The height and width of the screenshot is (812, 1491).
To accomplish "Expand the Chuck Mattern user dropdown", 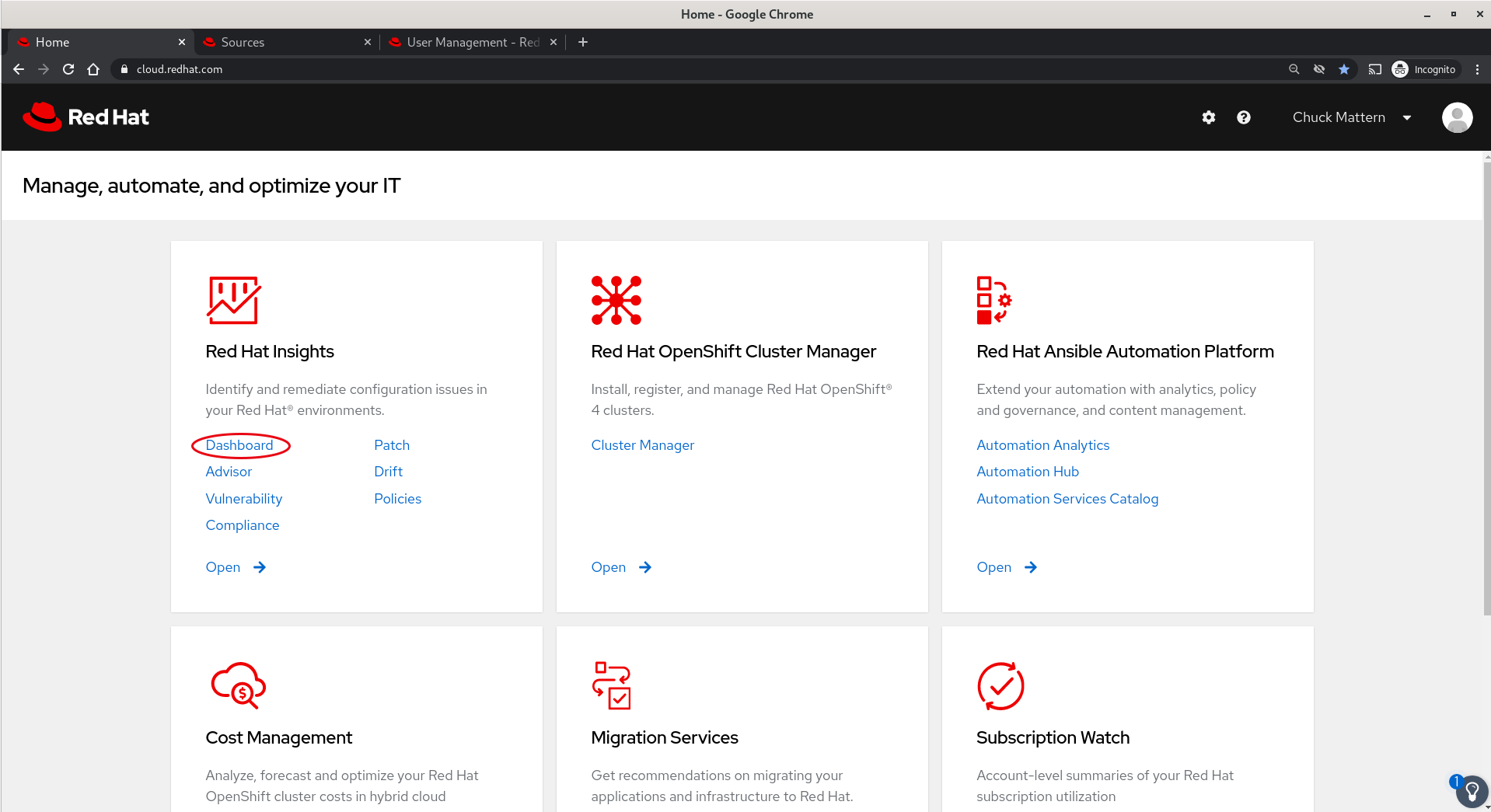I will 1352,117.
